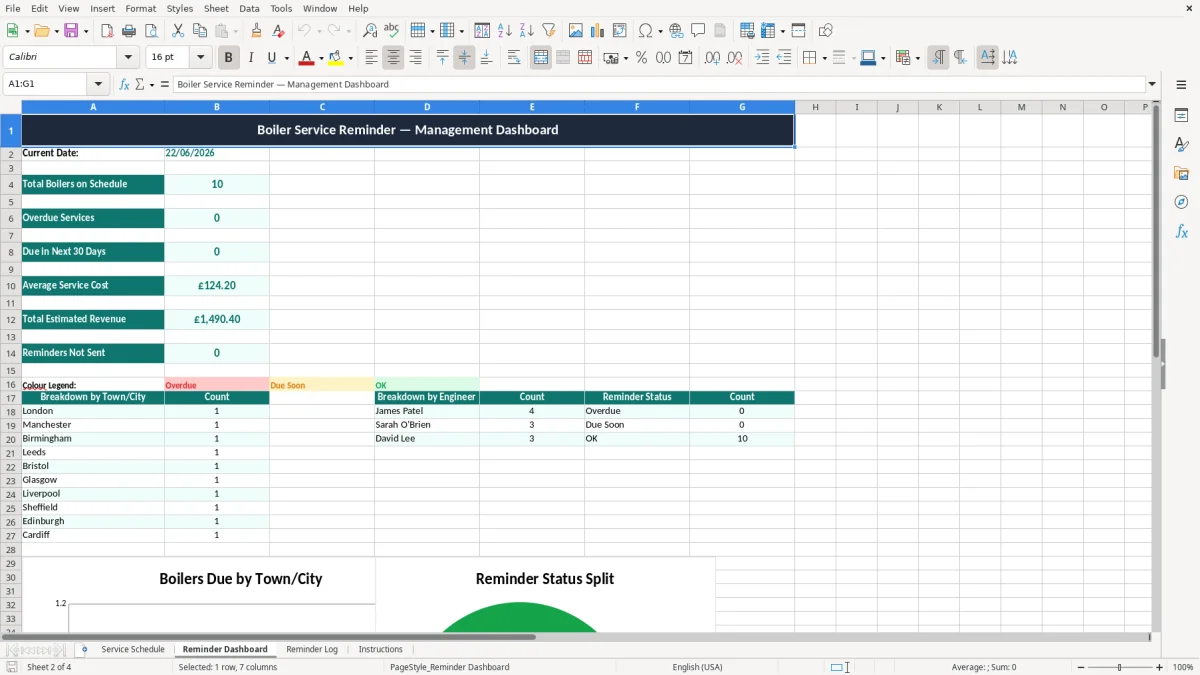
Task: Toggle Underline formatting
Action: [x=272, y=58]
